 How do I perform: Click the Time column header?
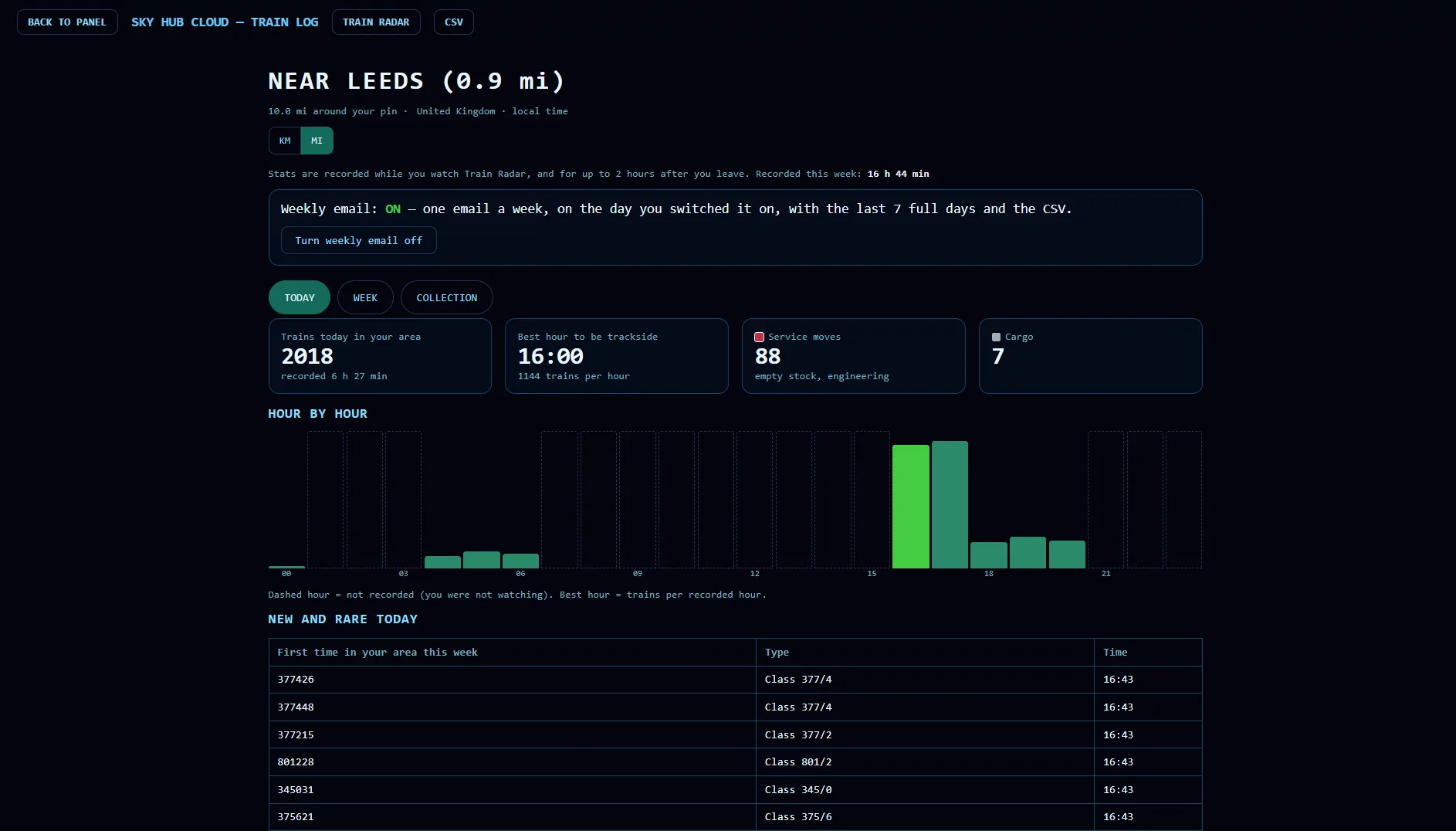pyautogui.click(x=1148, y=653)
